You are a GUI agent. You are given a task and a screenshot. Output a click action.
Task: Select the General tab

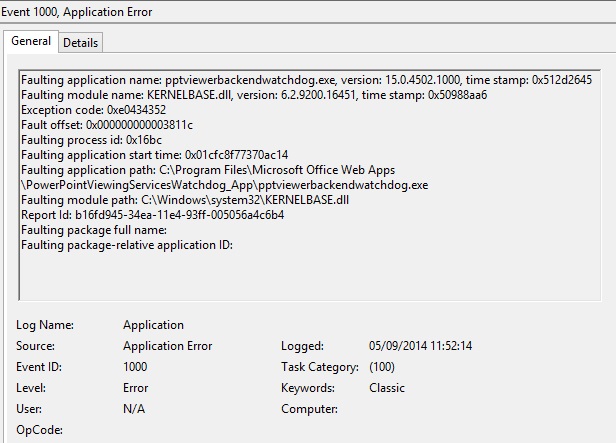coord(31,41)
